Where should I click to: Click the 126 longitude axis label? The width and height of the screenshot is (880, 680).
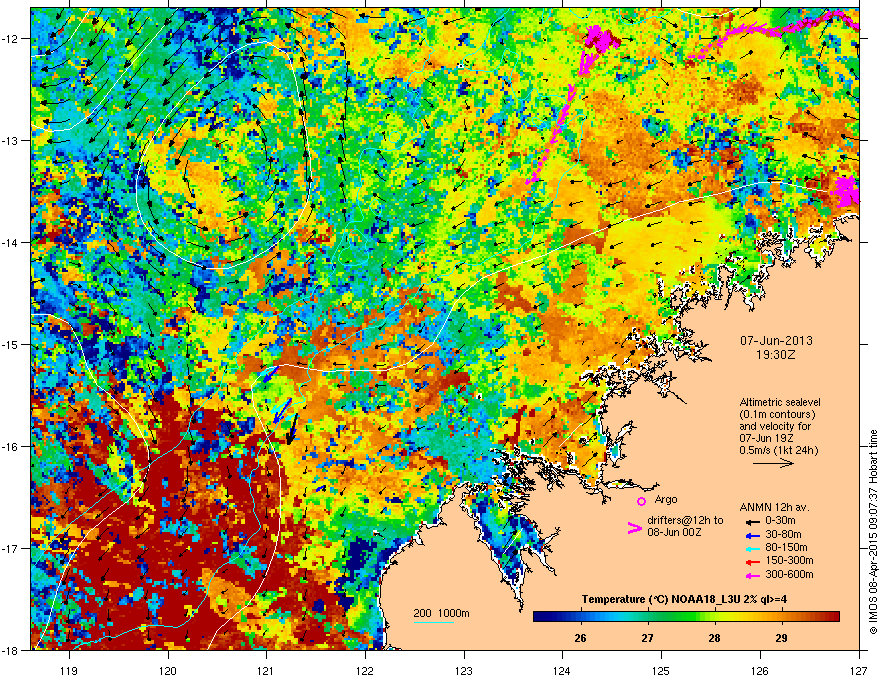(x=760, y=670)
